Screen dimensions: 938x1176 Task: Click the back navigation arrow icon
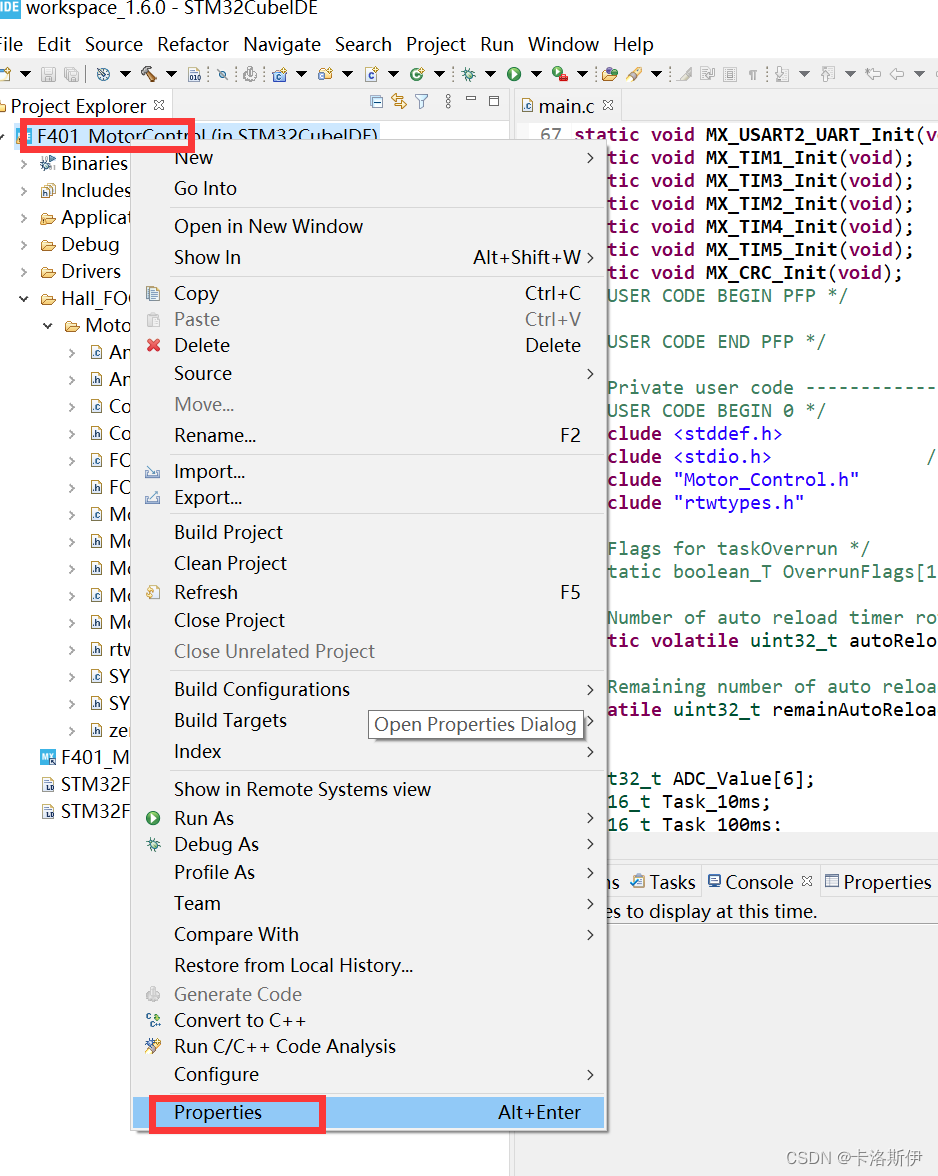897,74
